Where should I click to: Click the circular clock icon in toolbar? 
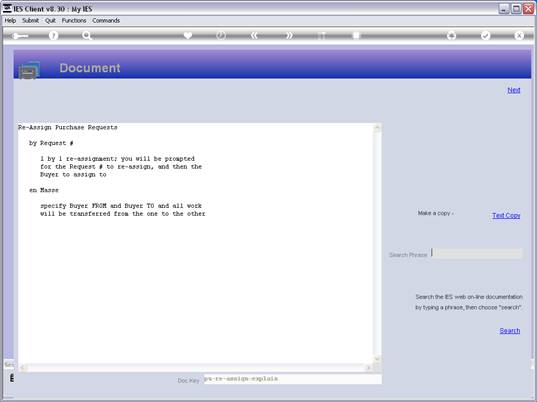(x=221, y=35)
